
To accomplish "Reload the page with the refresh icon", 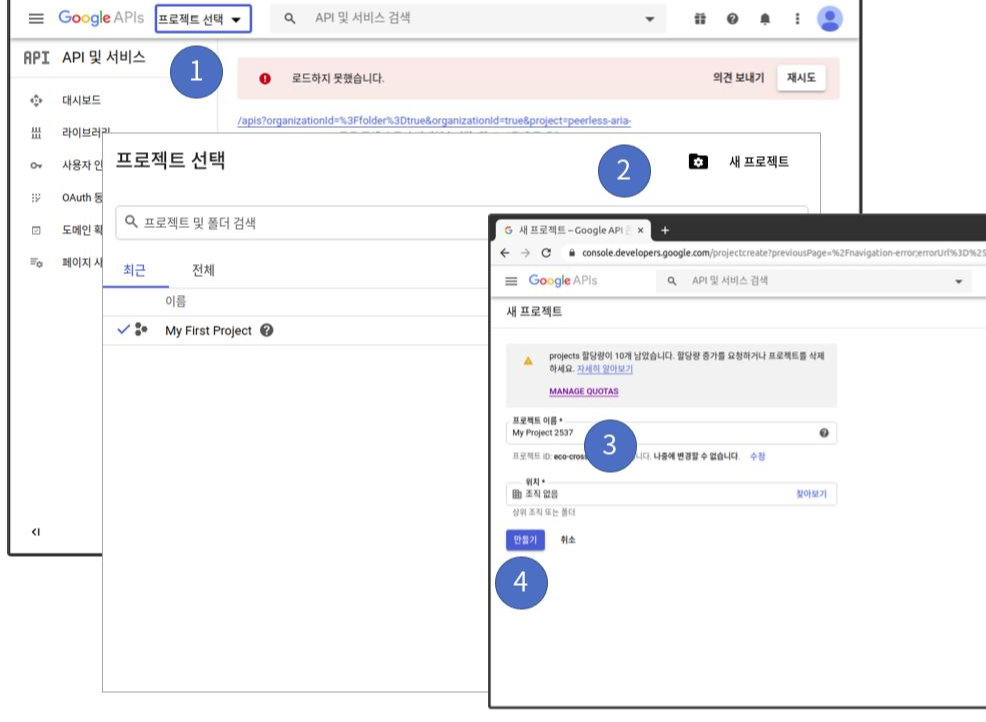I will point(546,253).
